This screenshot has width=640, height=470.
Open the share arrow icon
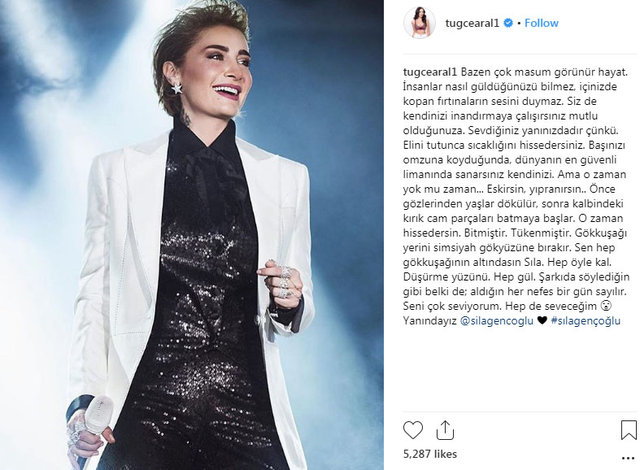tap(445, 430)
